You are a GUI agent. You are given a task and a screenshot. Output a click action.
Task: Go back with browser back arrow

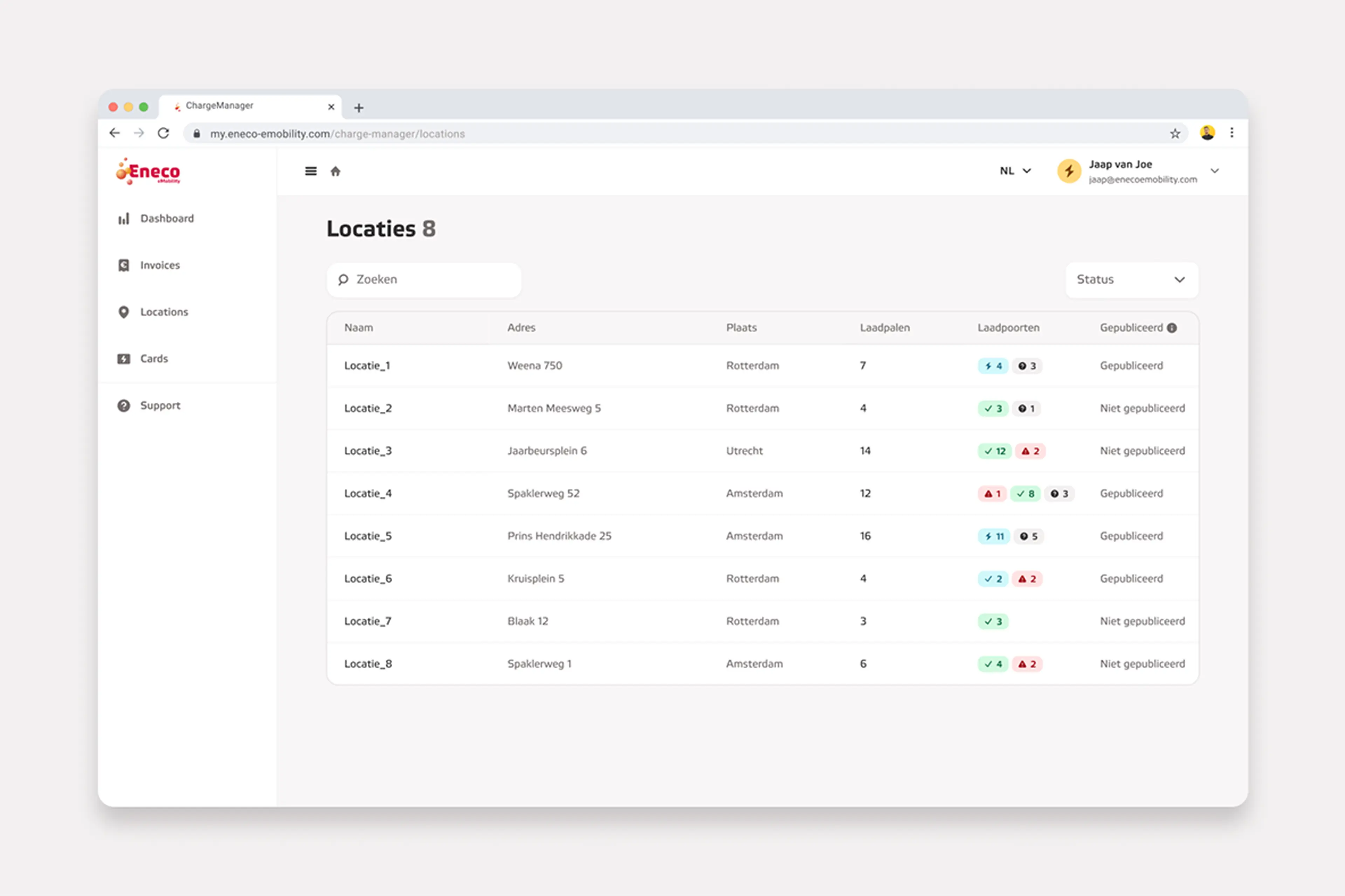point(115,133)
